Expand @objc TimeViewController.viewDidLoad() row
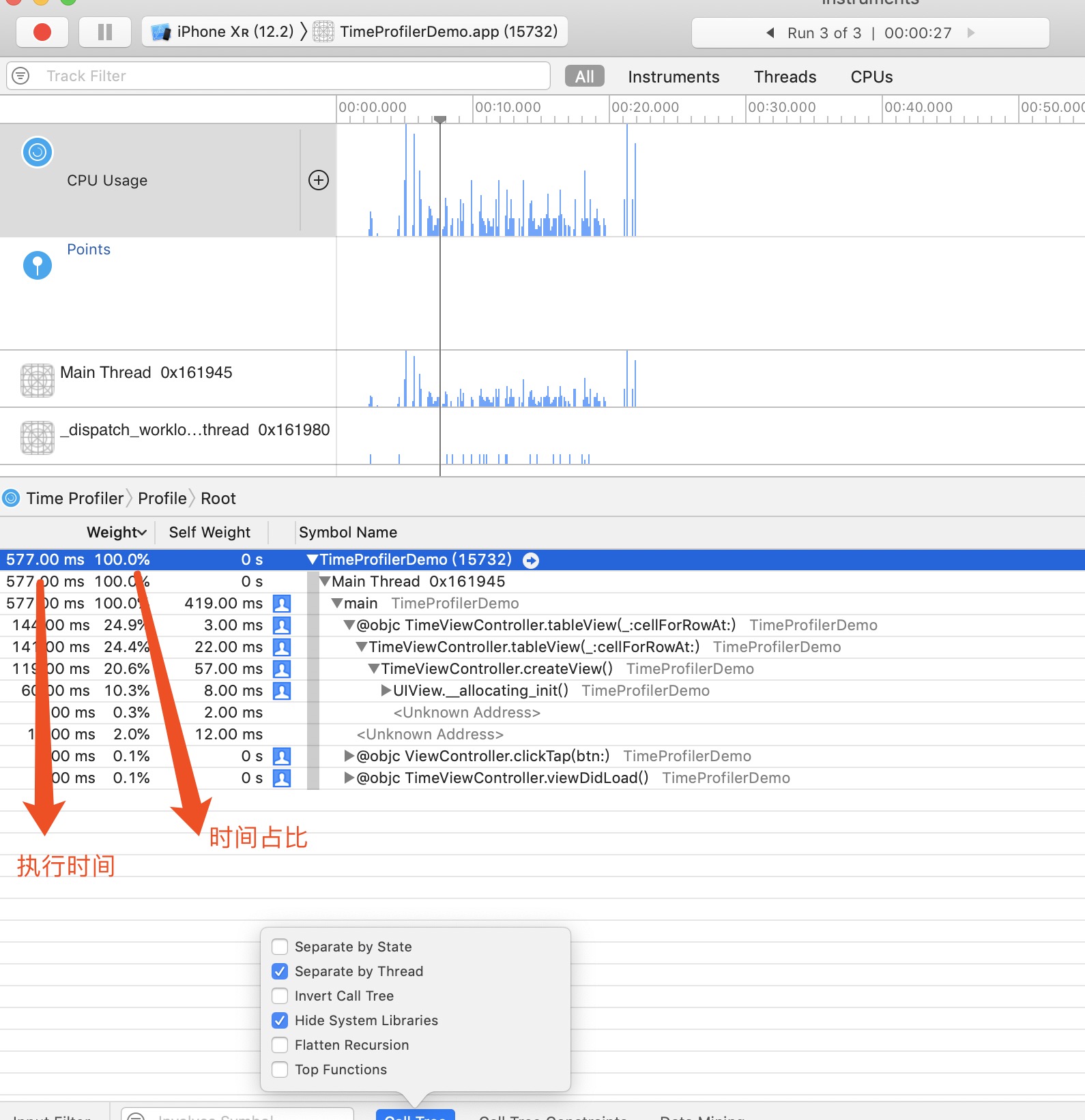This screenshot has height=1120, width=1085. point(349,778)
